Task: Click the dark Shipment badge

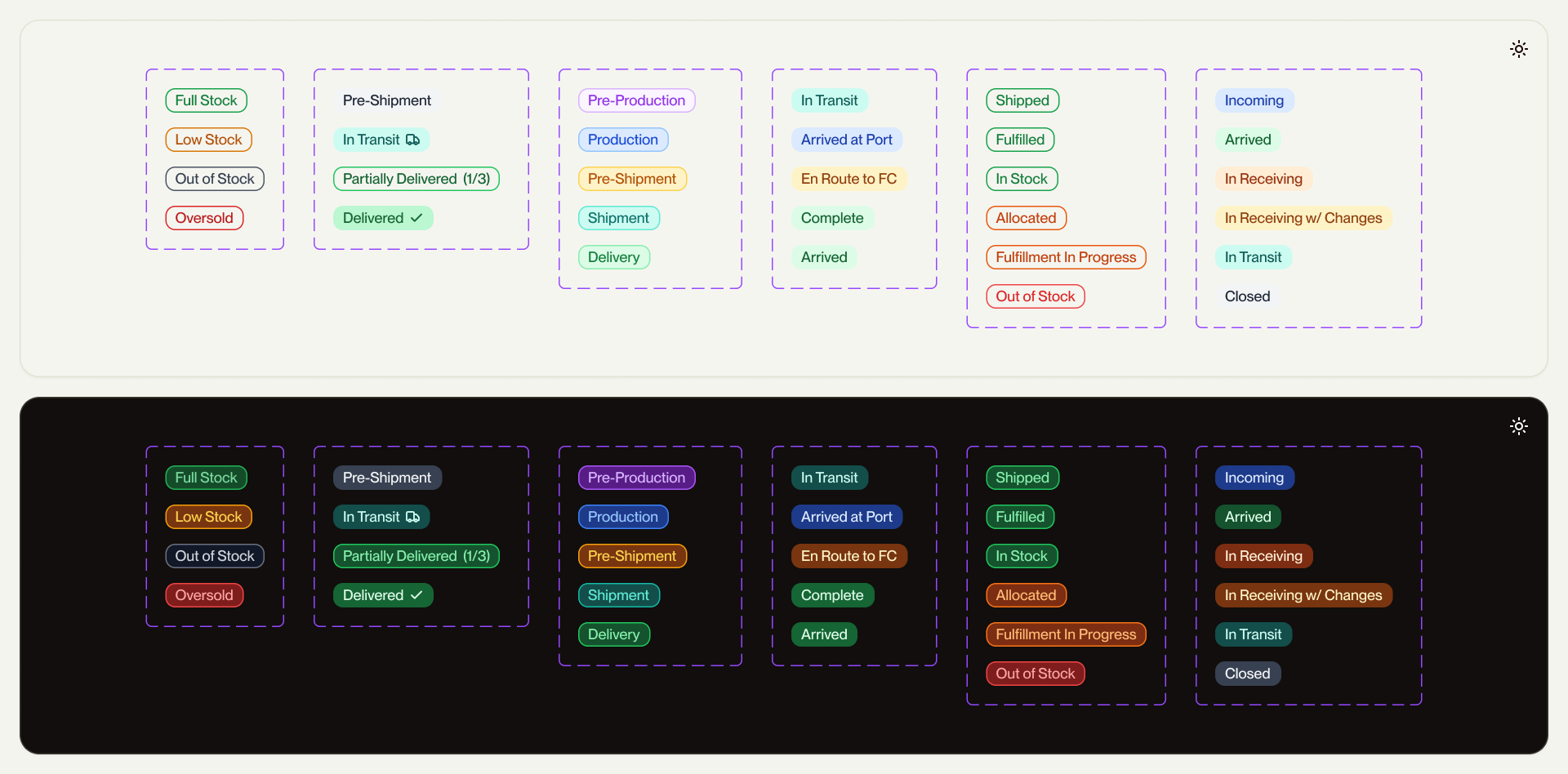Action: click(x=619, y=595)
